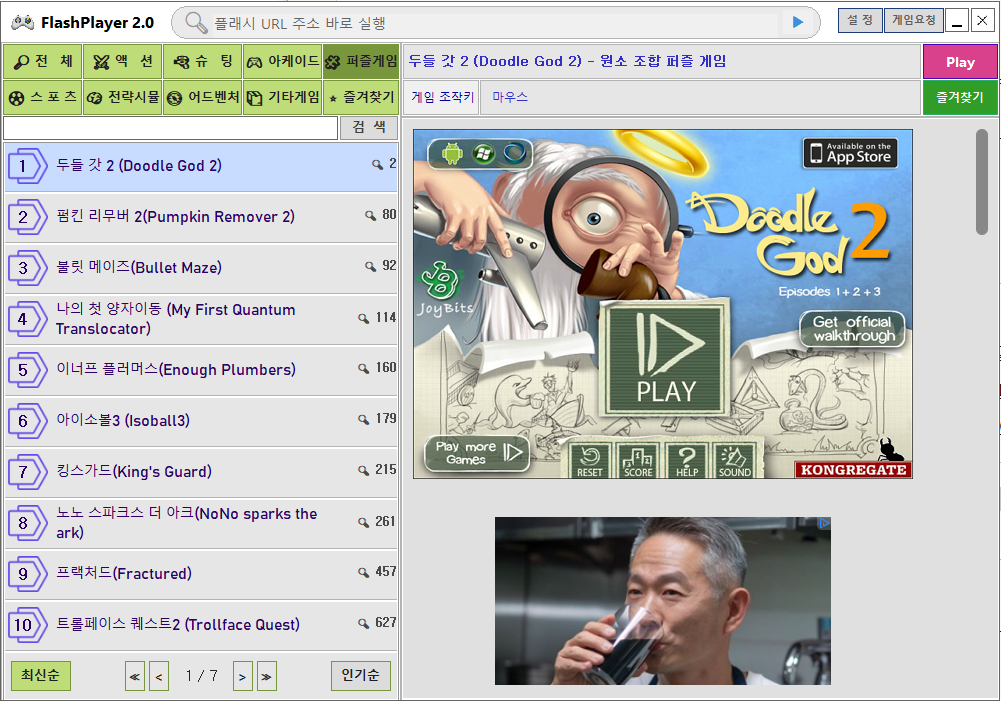Click view-count magnifier for Isoball3

tap(363, 419)
